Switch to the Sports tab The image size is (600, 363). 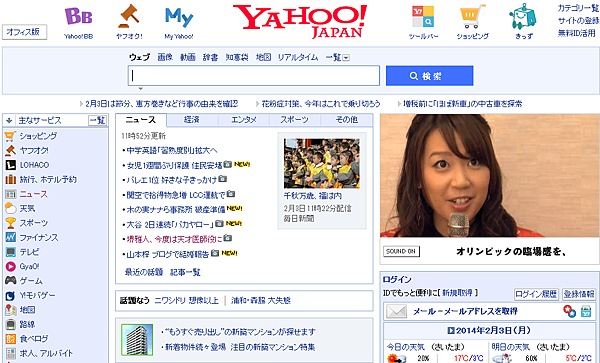(x=295, y=120)
